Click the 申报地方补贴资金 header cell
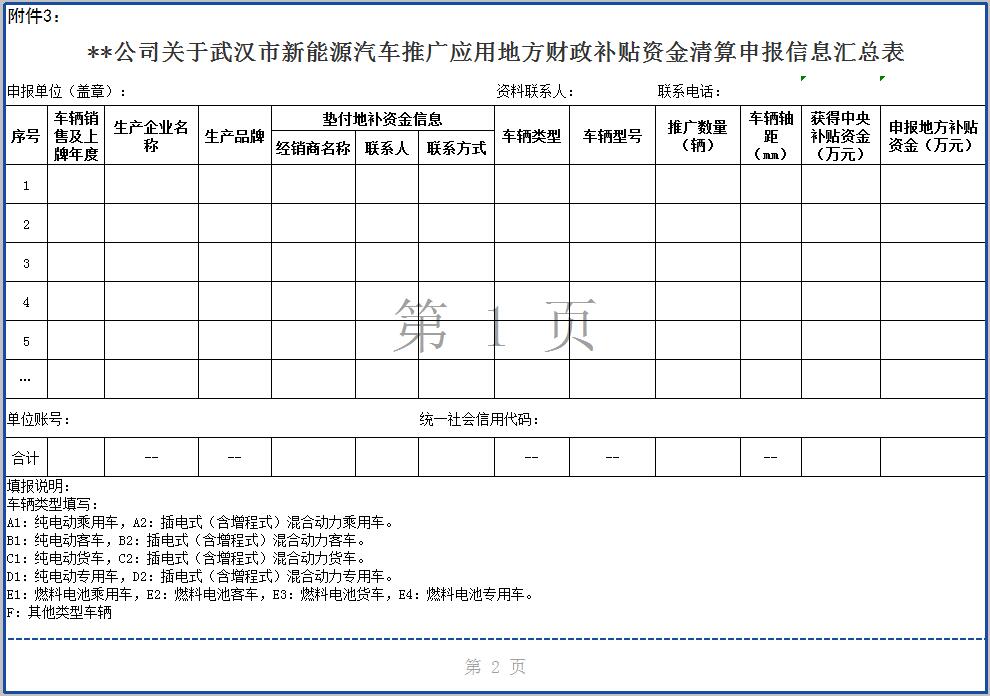Image resolution: width=990 pixels, height=696 pixels. [x=932, y=136]
